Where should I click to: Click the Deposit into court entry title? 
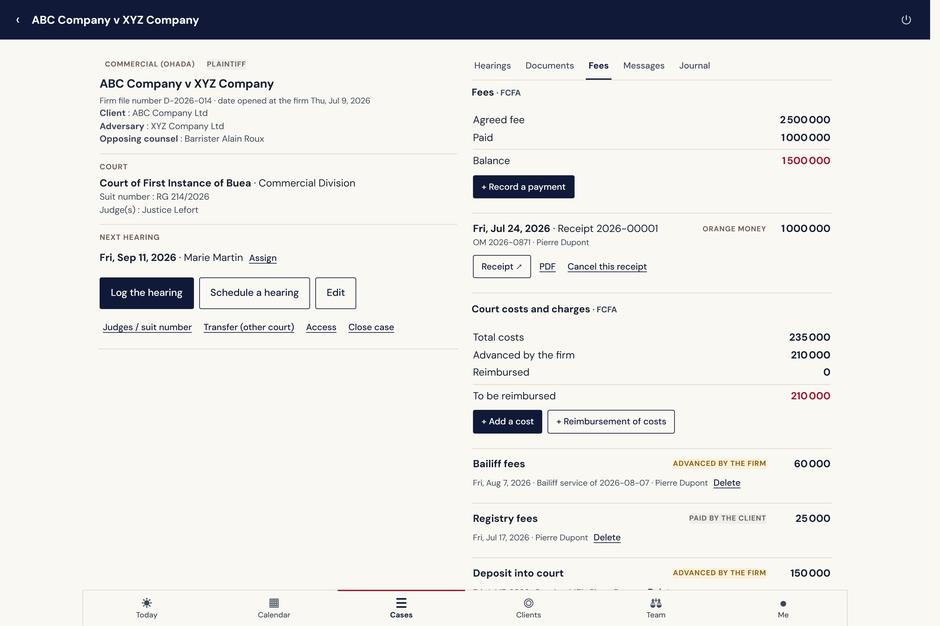click(518, 573)
